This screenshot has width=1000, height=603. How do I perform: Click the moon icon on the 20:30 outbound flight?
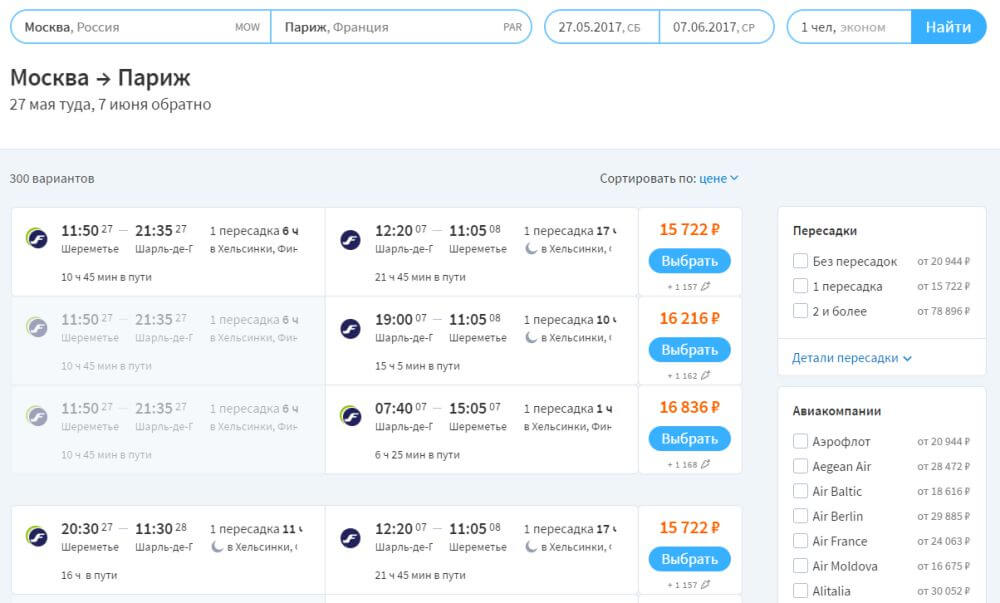[x=217, y=546]
